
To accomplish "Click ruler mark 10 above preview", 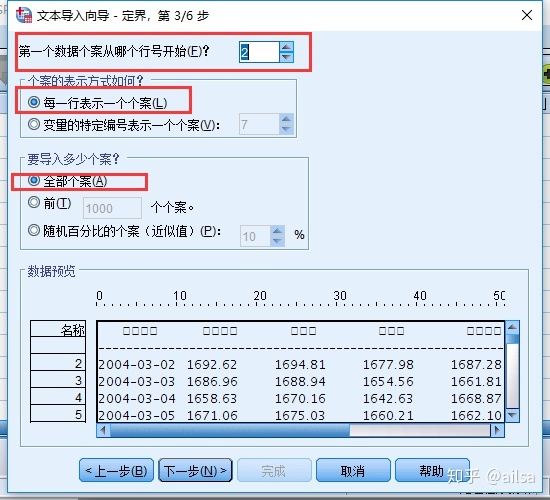I will tap(180, 296).
